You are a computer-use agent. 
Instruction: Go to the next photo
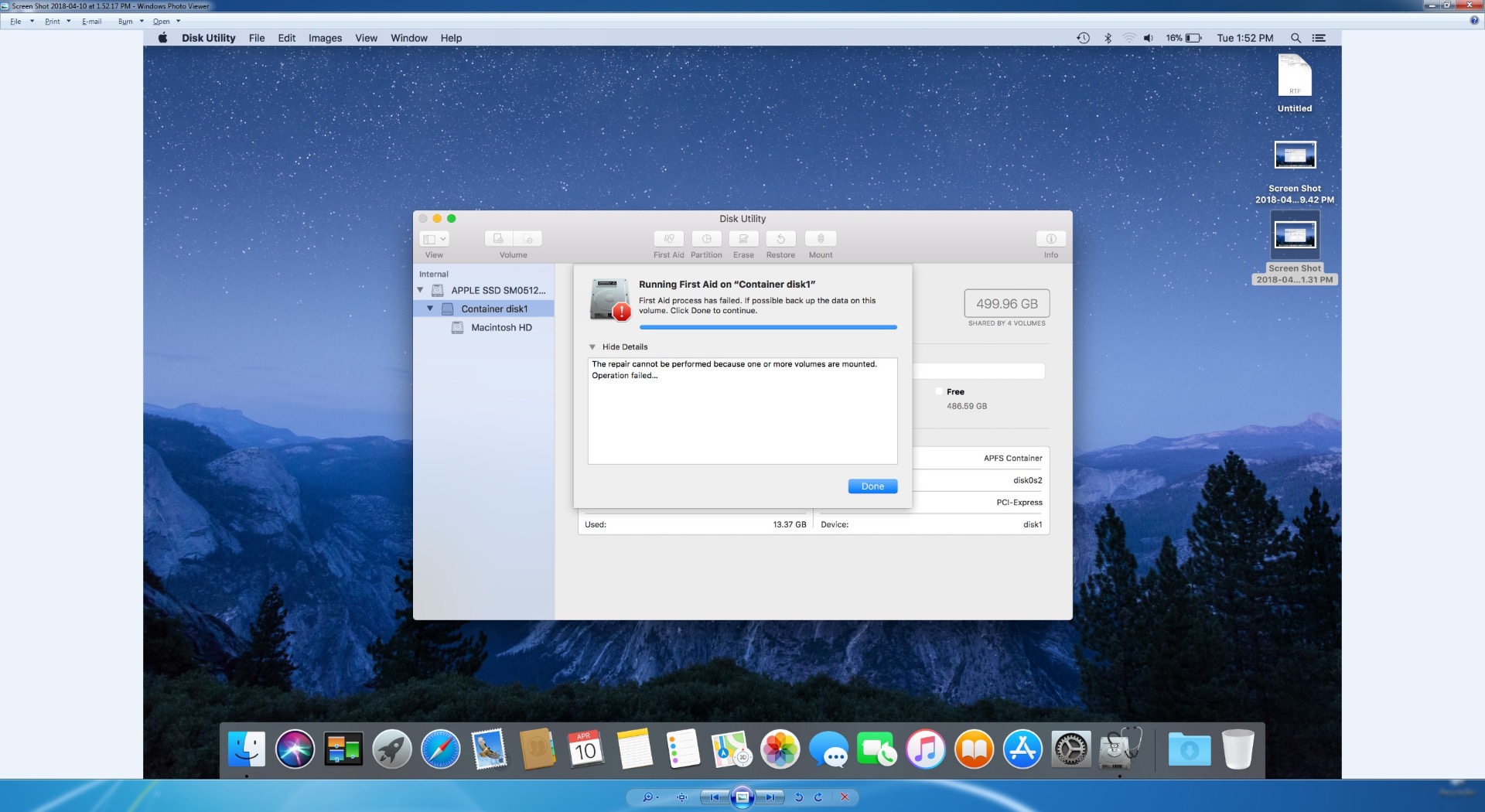click(x=770, y=797)
